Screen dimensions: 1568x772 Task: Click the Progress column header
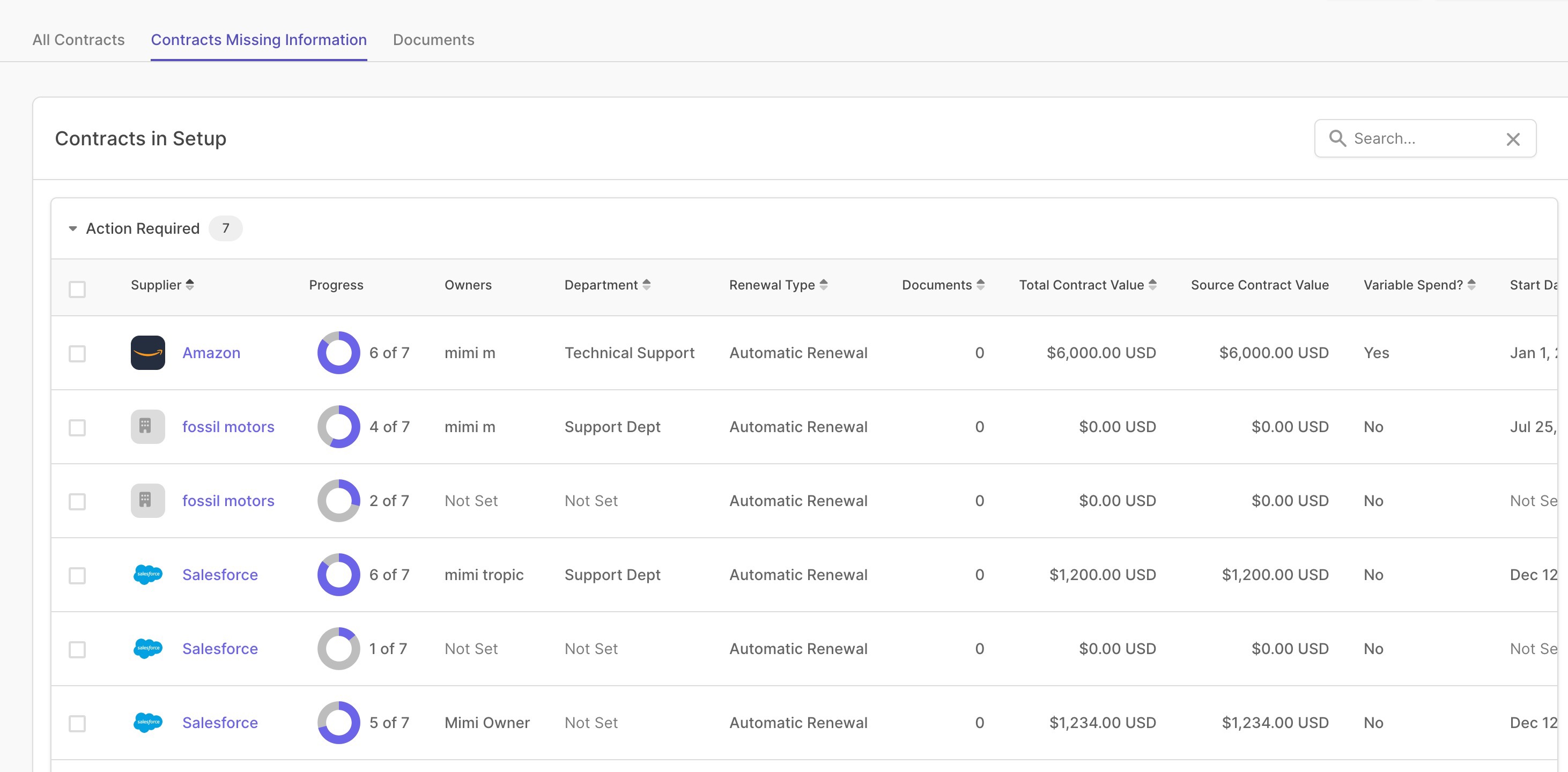pos(336,285)
